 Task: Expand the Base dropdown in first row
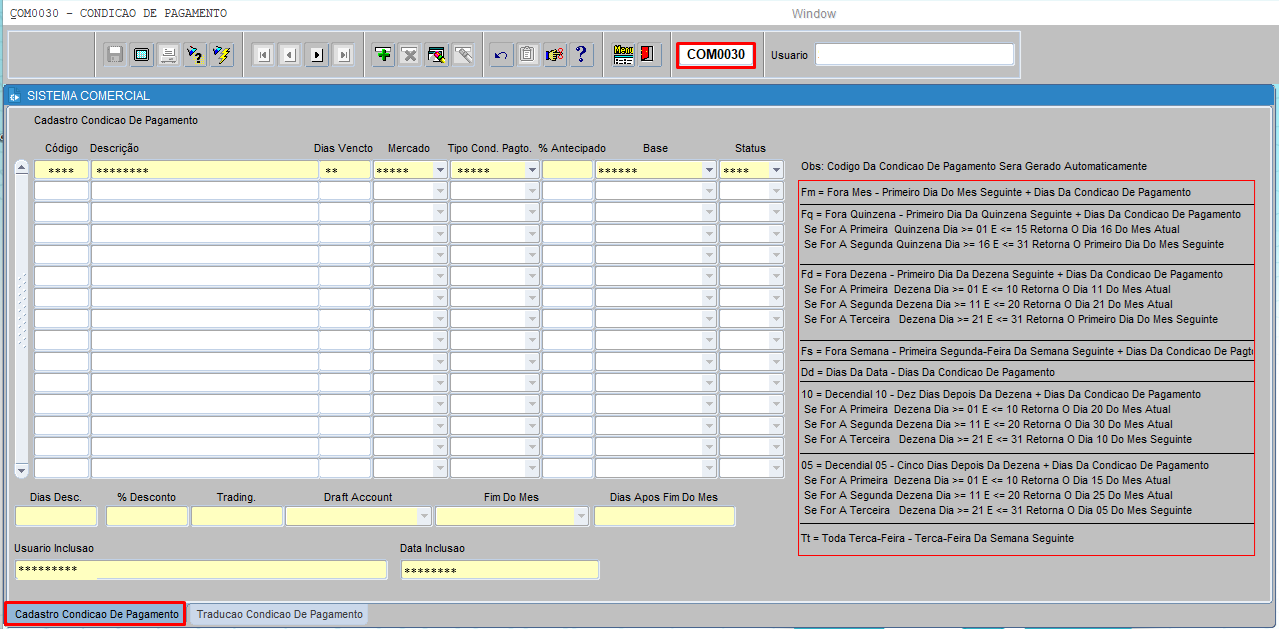coord(709,171)
